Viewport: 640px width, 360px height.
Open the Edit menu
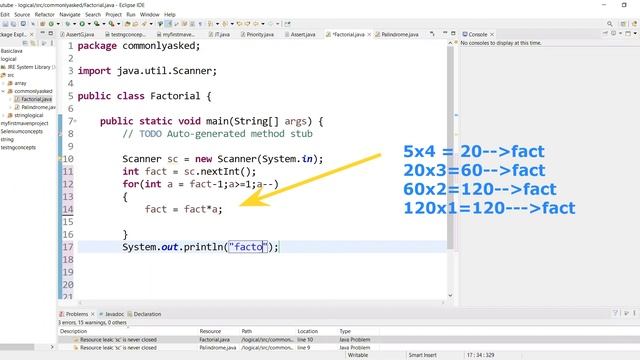click(x=5, y=15)
